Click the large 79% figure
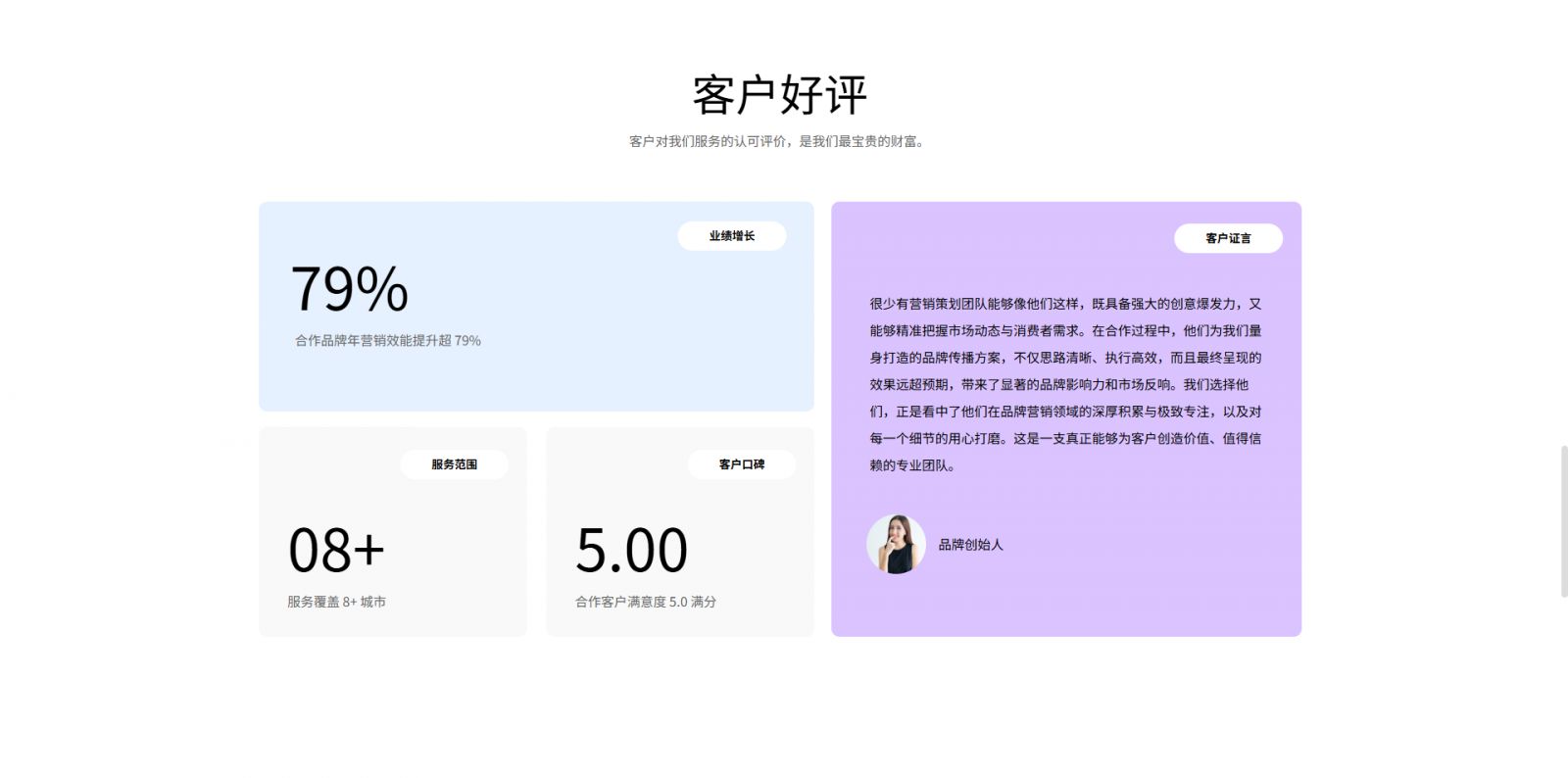Image resolution: width=1568 pixels, height=778 pixels. tap(349, 289)
